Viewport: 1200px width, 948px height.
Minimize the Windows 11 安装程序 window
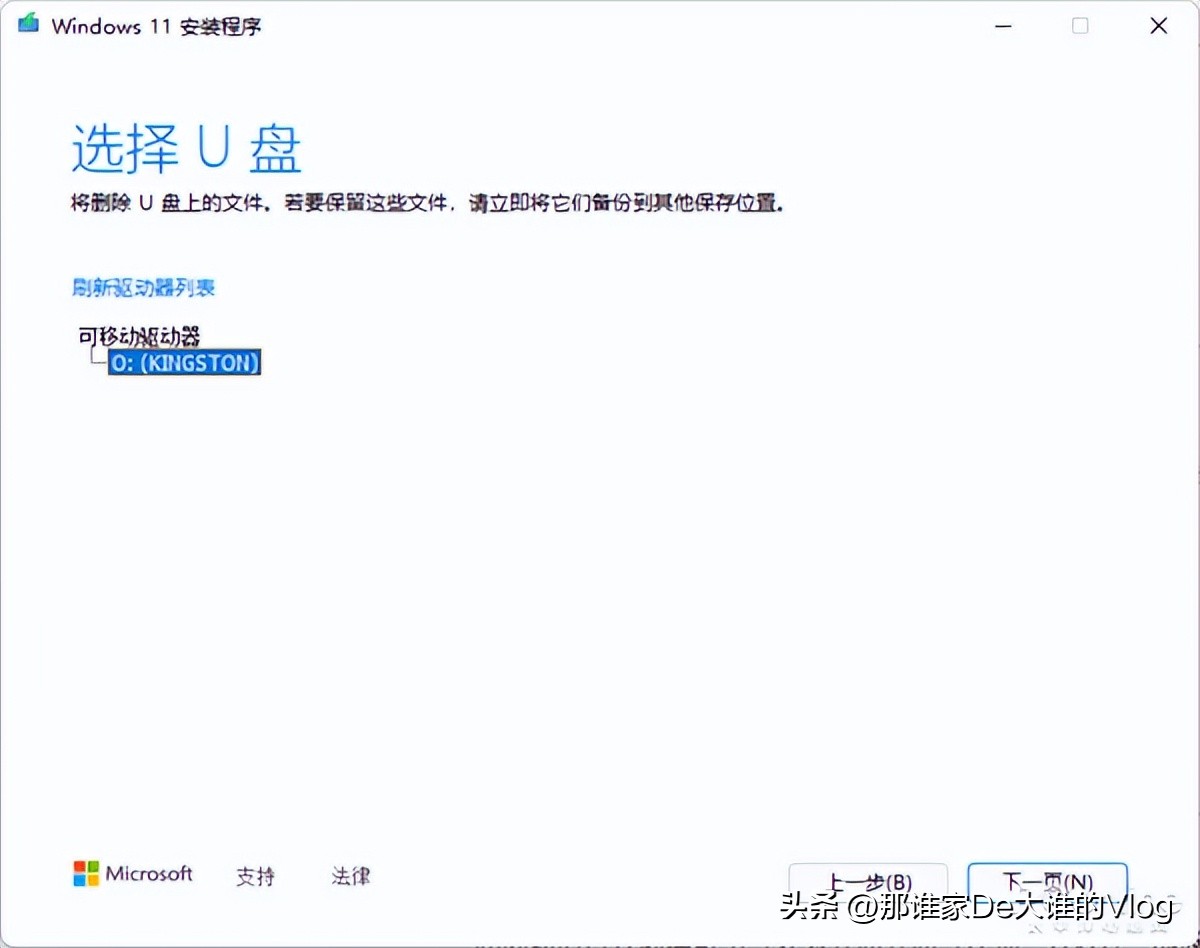1002,25
